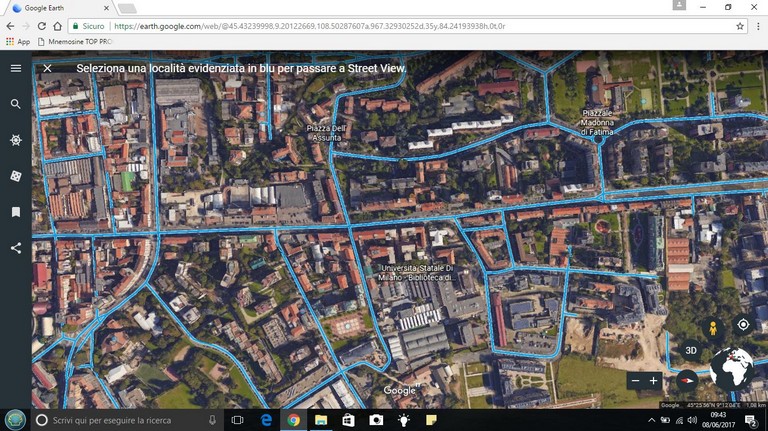The width and height of the screenshot is (768, 431).
Task: Open the search tool in sidebar
Action: click(x=16, y=104)
